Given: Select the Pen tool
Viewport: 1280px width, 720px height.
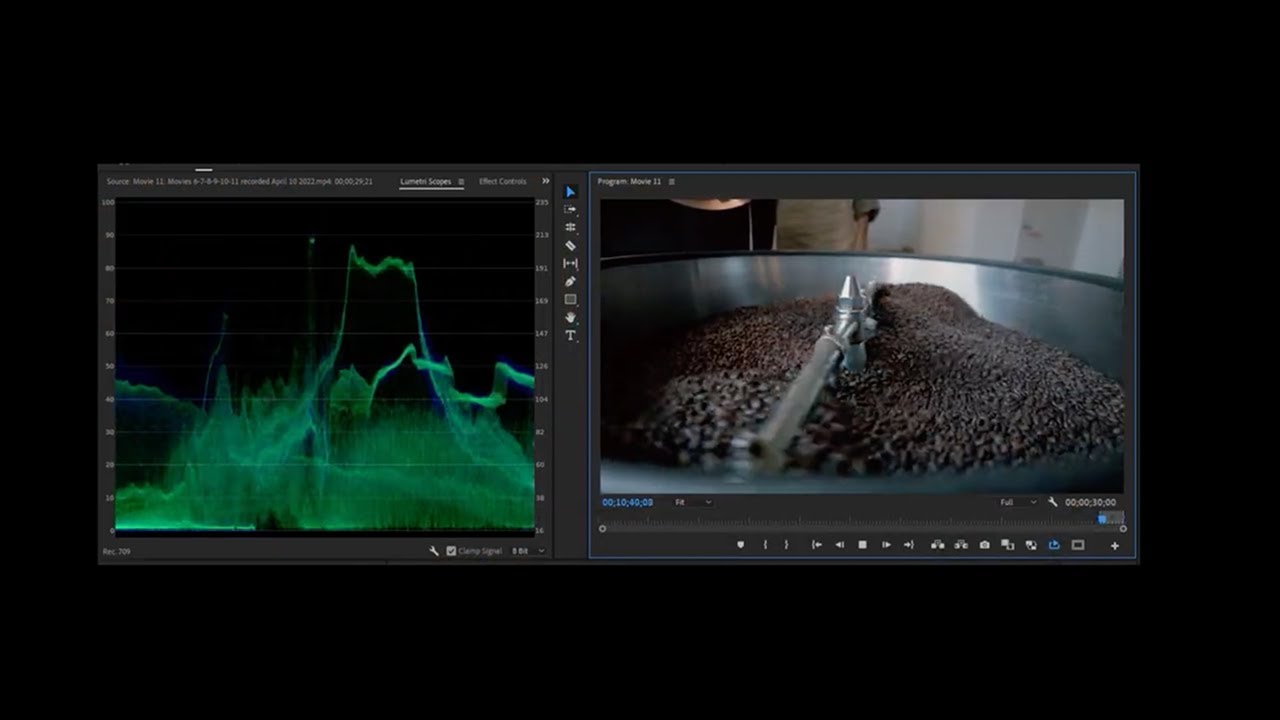Looking at the screenshot, I should tap(570, 281).
